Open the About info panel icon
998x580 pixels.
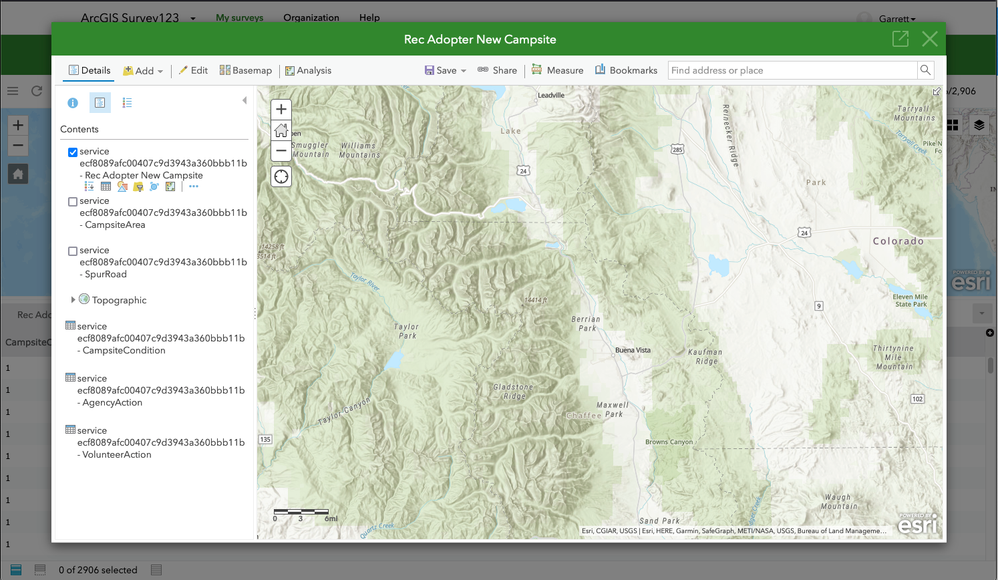(73, 103)
